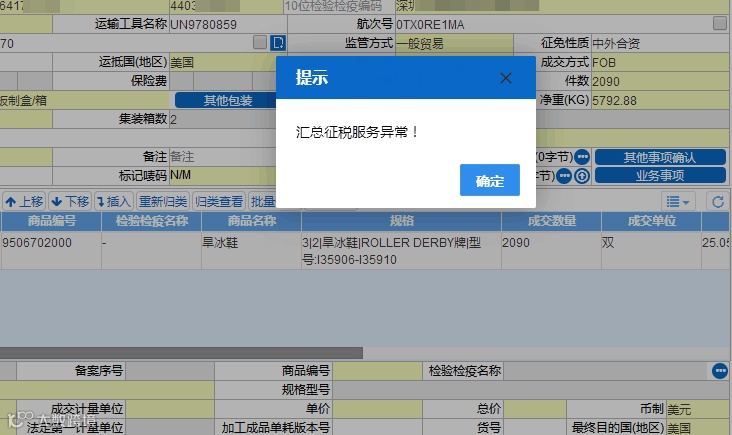Click the 商品名称 column header
This screenshot has height=435, width=732.
point(252,221)
